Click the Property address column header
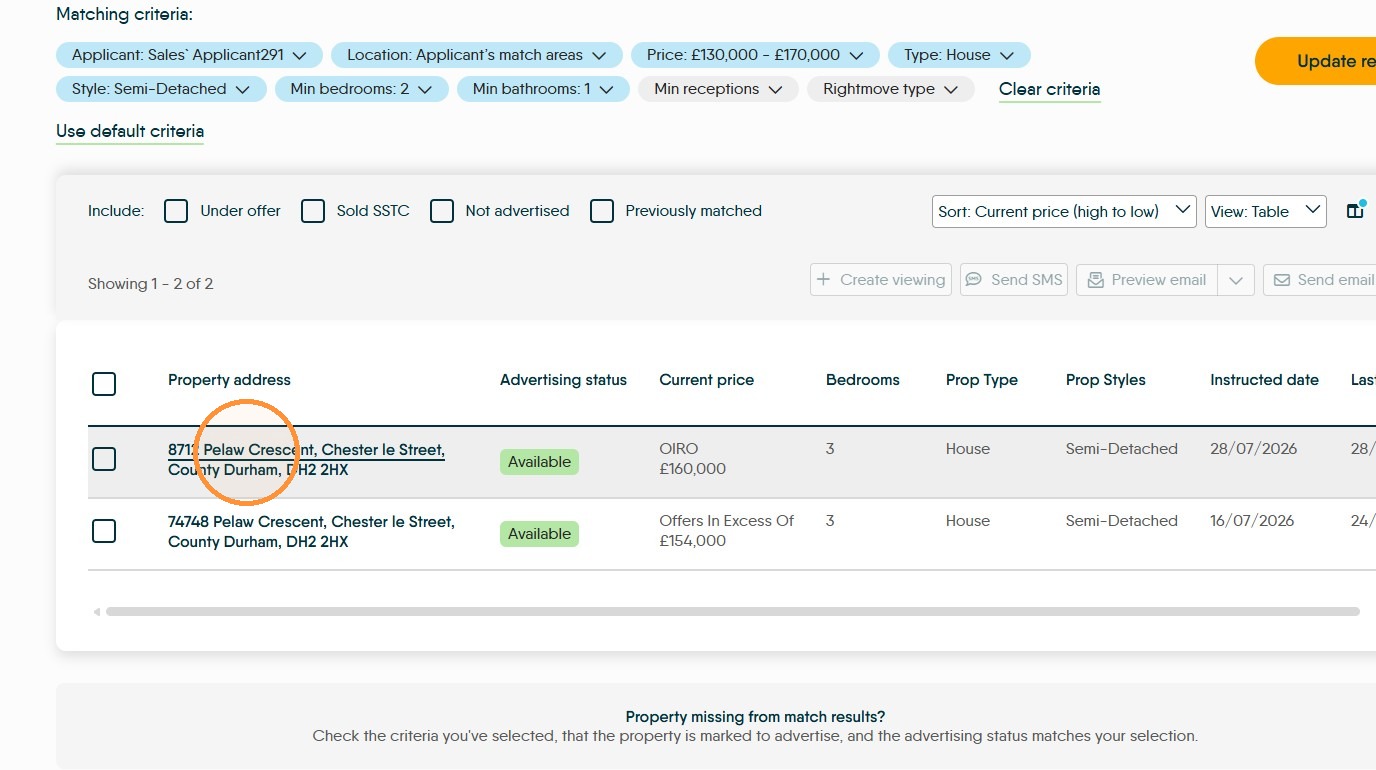The width and height of the screenshot is (1376, 770). pyautogui.click(x=229, y=380)
